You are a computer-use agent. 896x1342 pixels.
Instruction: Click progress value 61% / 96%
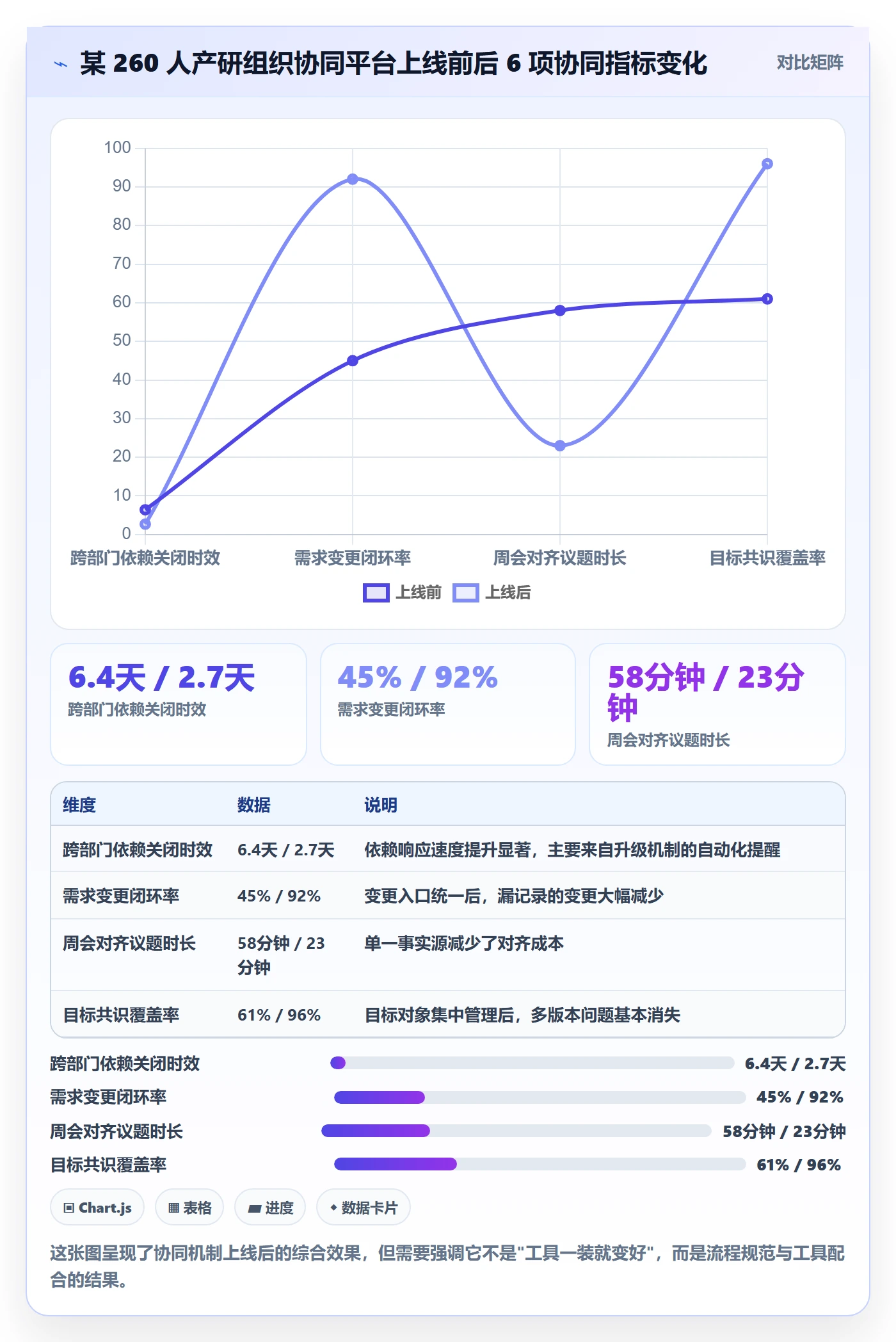pyautogui.click(x=799, y=1165)
